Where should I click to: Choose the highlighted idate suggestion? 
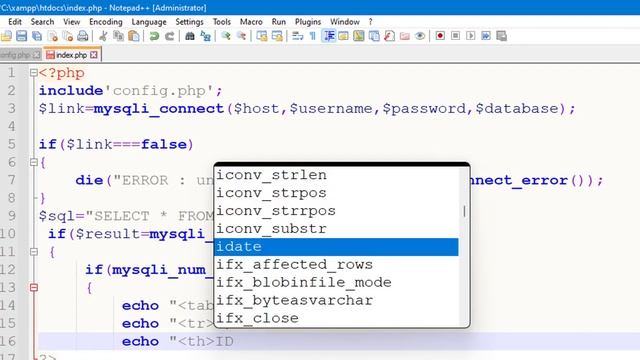(x=336, y=247)
